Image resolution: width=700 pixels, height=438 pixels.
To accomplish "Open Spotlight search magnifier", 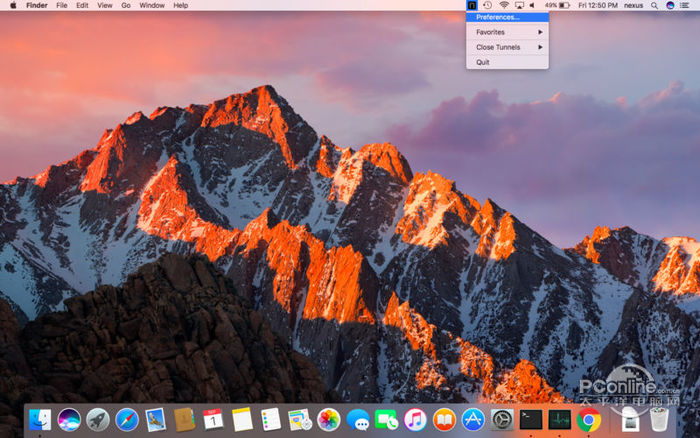I will pos(655,5).
